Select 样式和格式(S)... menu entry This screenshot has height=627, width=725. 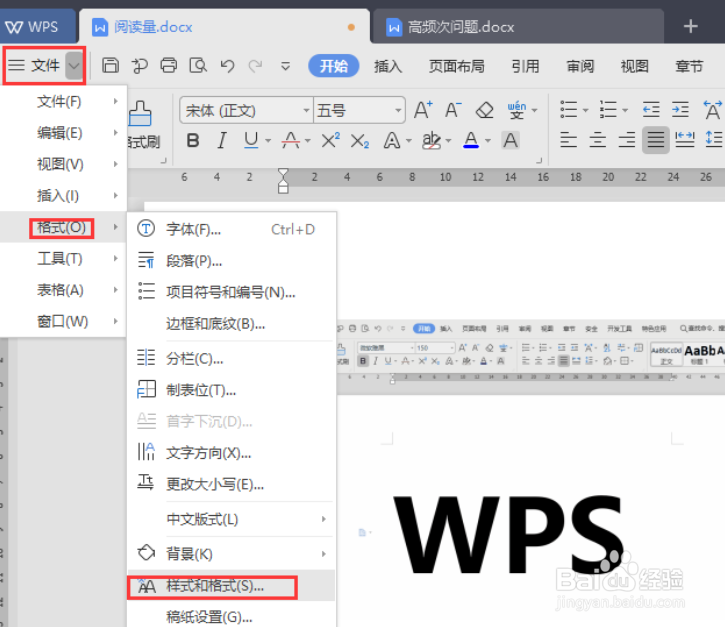[231, 586]
